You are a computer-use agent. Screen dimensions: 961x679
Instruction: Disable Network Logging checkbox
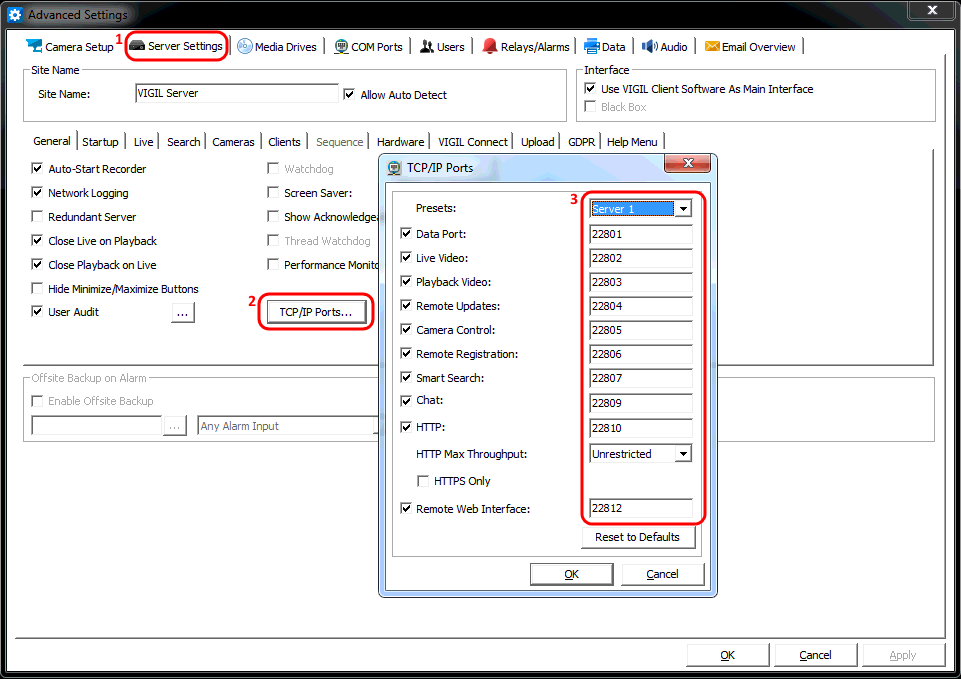(x=37, y=192)
